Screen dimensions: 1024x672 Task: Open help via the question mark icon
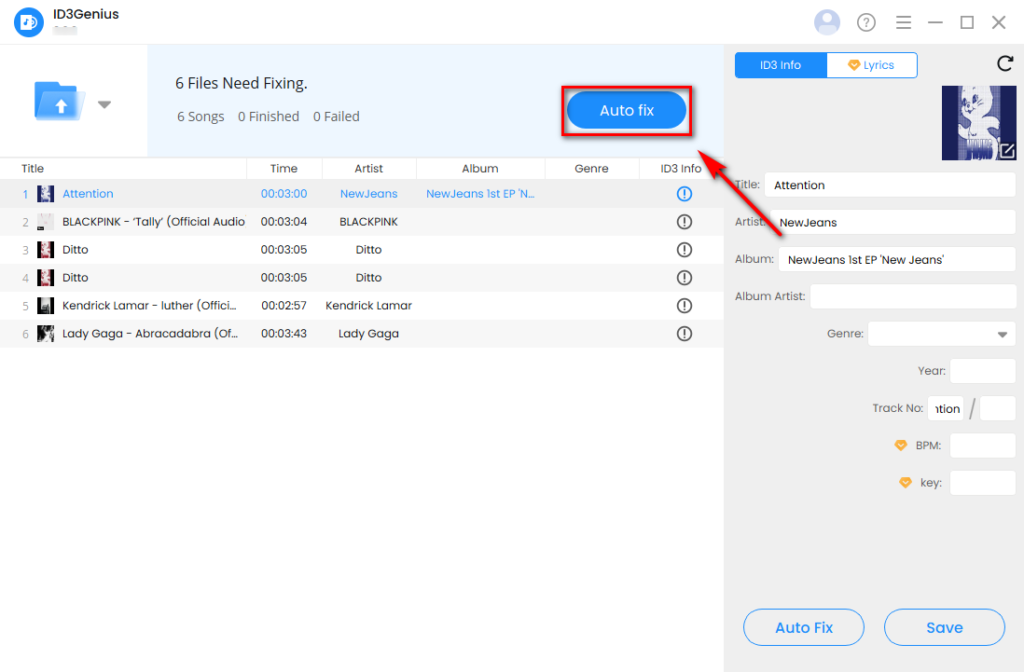point(866,21)
